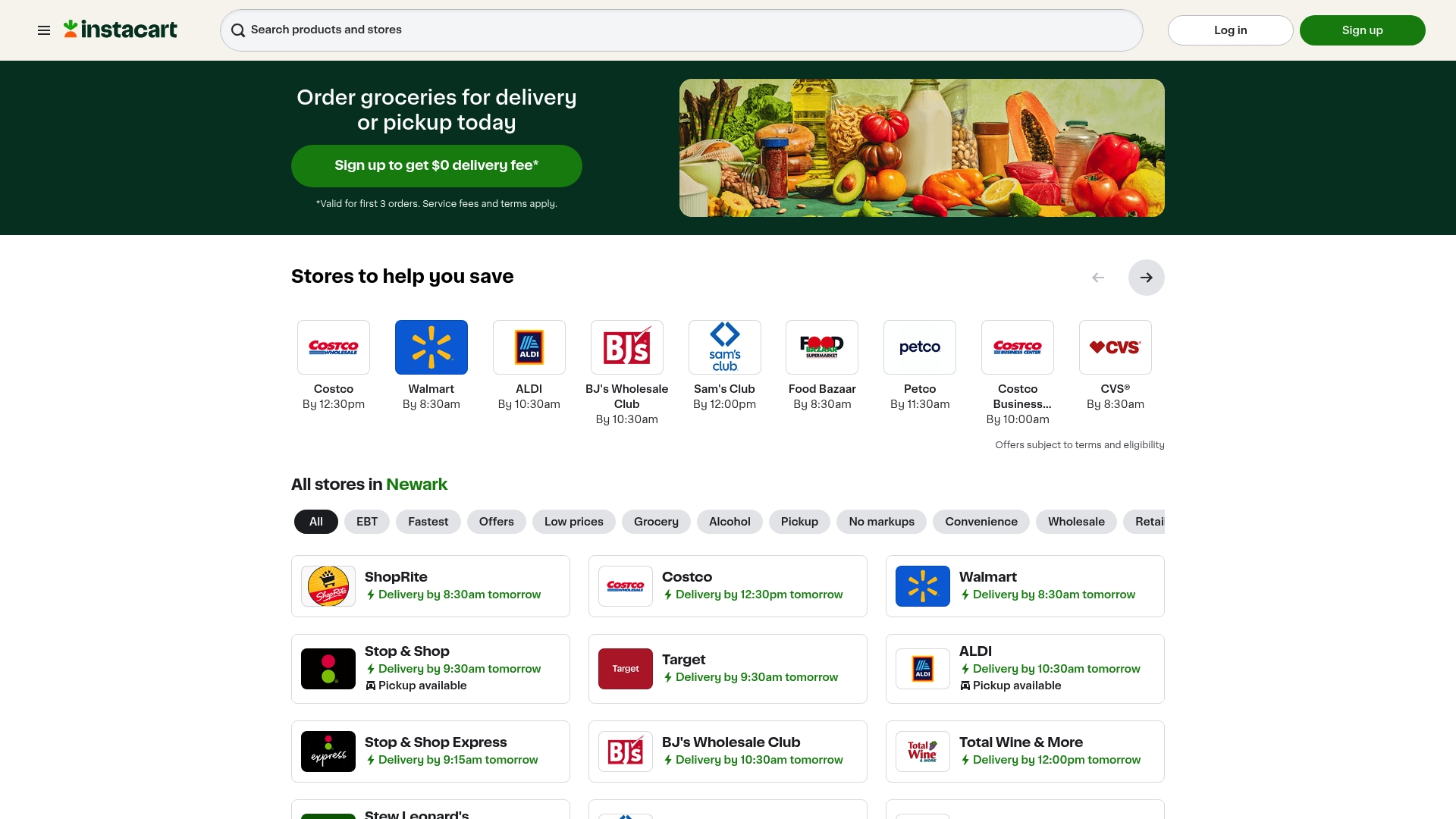This screenshot has height=819, width=1456.
Task: Click 'Valid for first 3 orders' disclaimer text
Action: pyautogui.click(x=437, y=204)
